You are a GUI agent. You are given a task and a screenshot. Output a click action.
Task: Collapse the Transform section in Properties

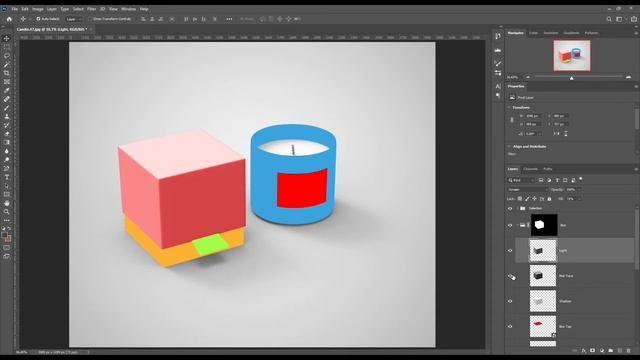509,107
